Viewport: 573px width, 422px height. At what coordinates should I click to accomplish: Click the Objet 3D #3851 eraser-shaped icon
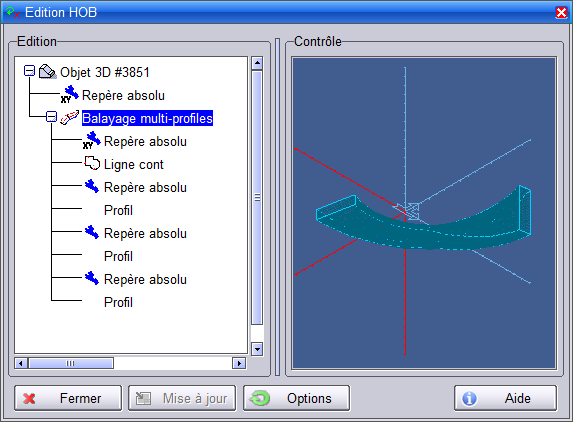[48, 71]
